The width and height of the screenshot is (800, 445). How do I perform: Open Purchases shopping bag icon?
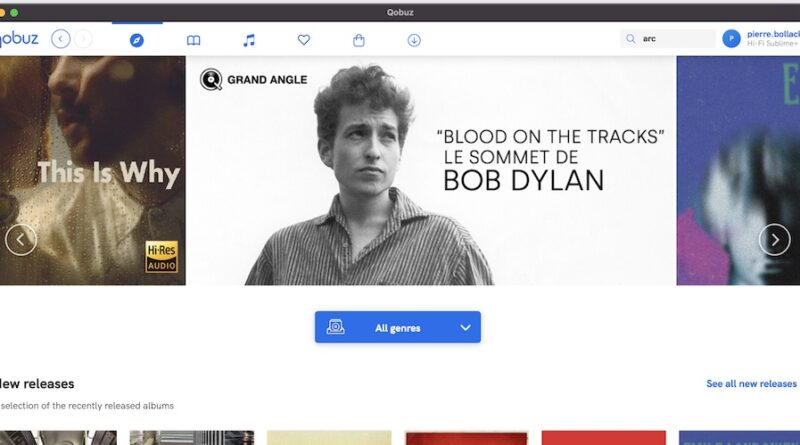point(359,40)
